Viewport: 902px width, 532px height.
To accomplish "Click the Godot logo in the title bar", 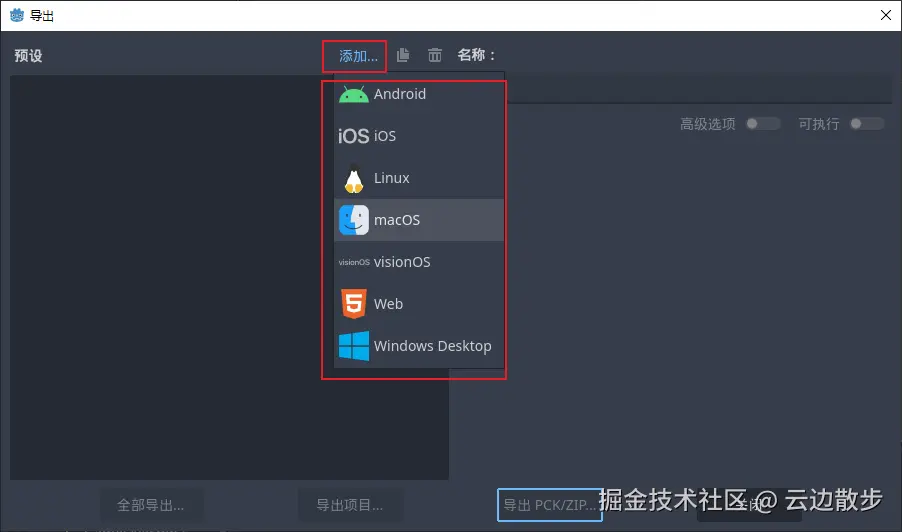I will click(x=17, y=16).
